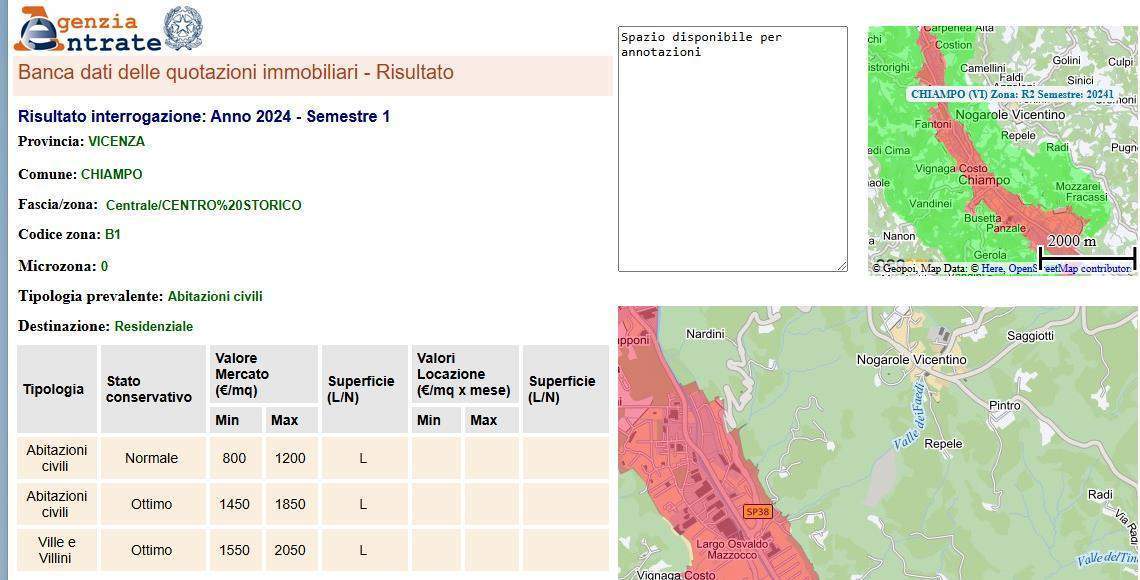Click the VICENZA province value
Viewport: 1140px width, 580px height.
tap(116, 142)
